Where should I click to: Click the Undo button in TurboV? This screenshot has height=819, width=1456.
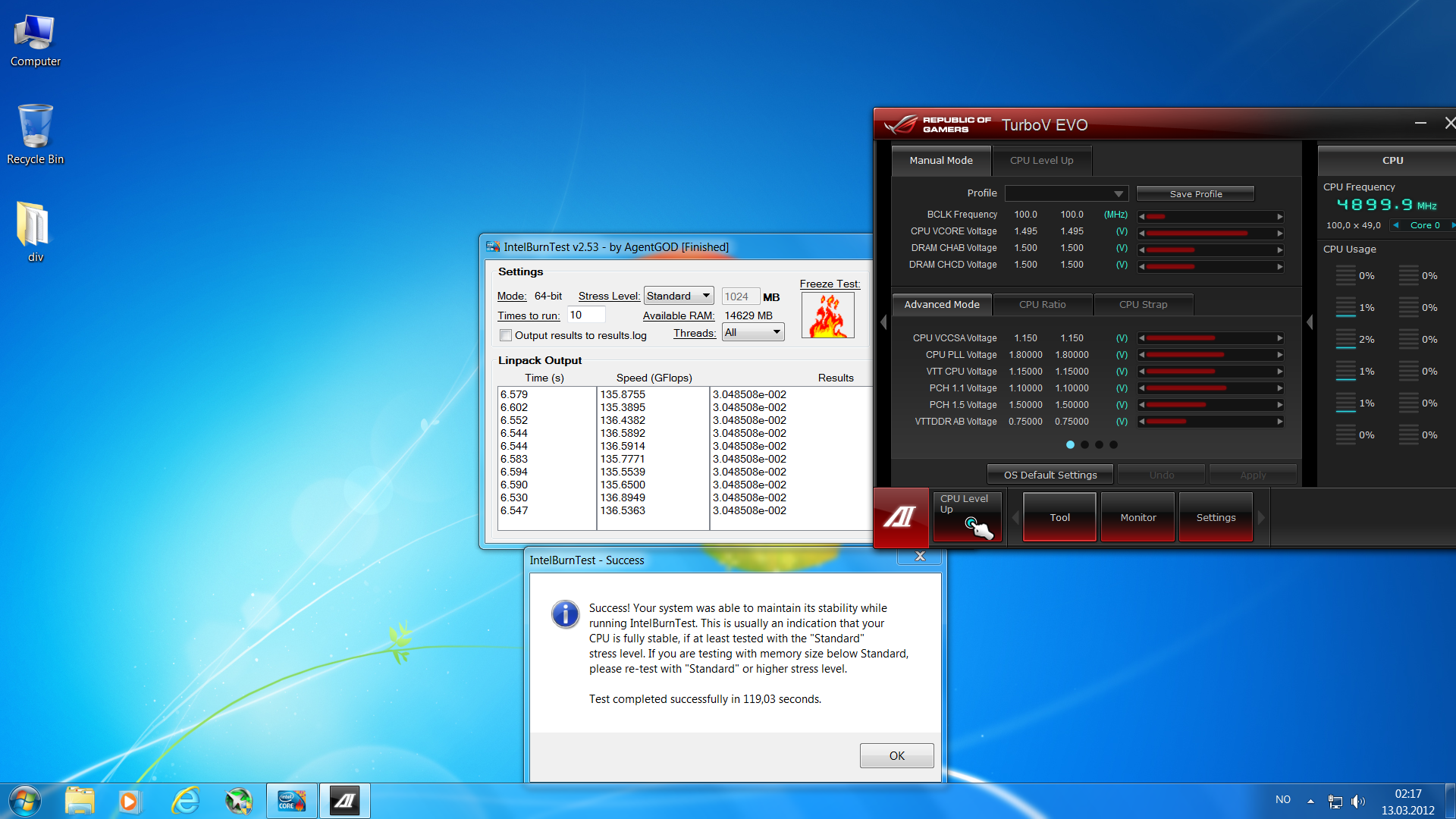[1161, 475]
